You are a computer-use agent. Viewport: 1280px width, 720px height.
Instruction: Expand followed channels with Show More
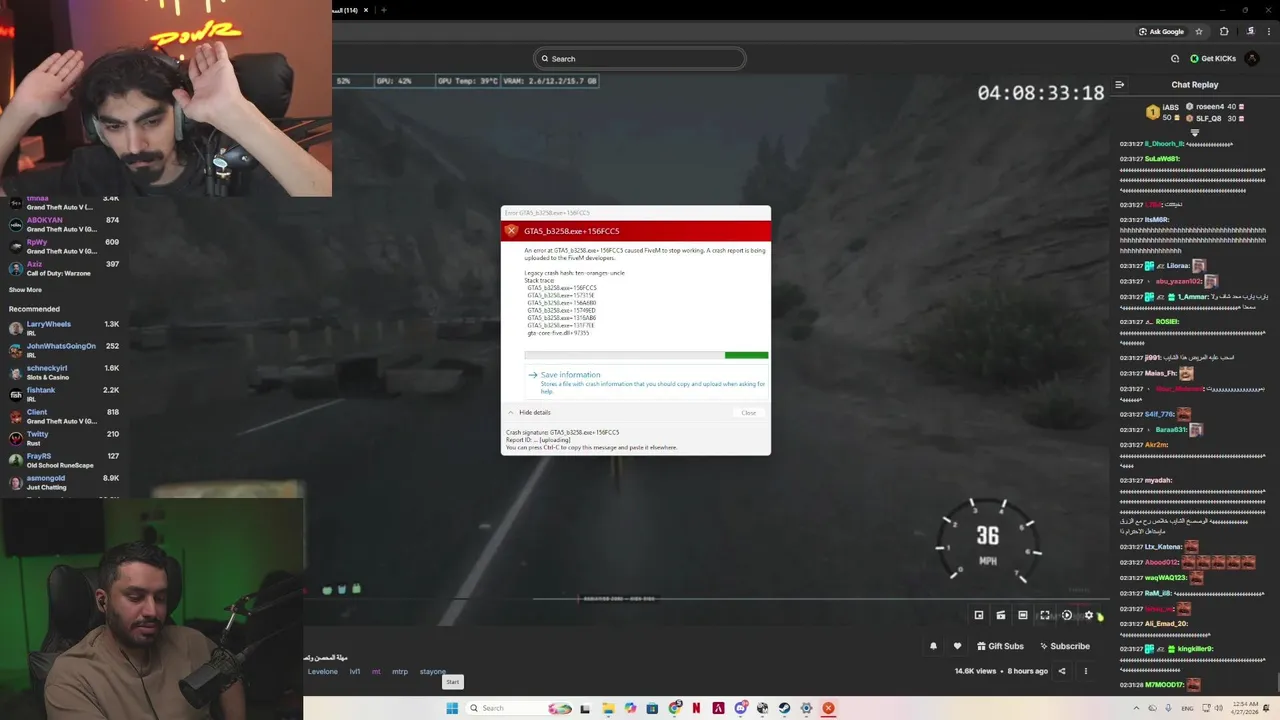point(25,290)
